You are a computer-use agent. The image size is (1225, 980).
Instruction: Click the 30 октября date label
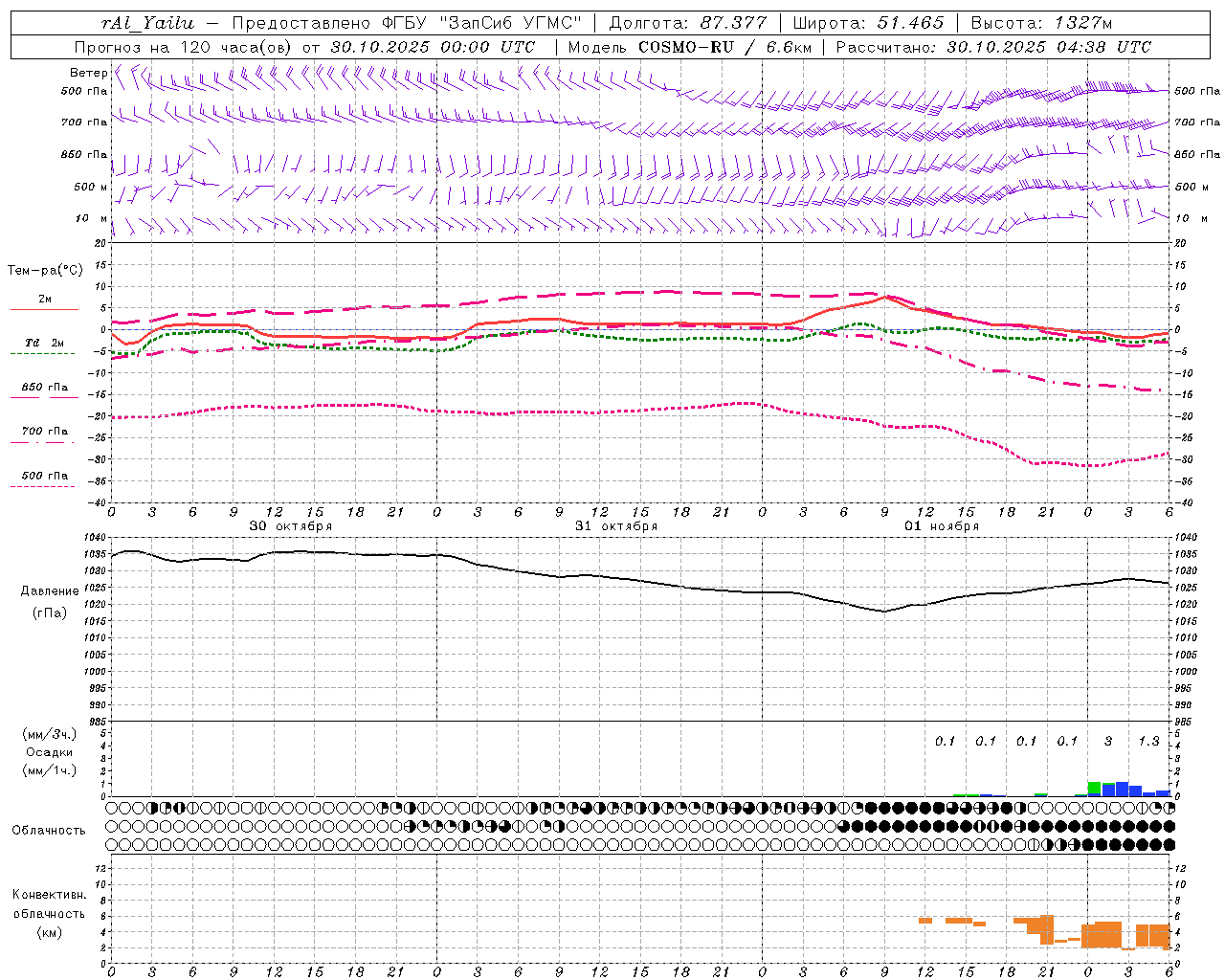click(291, 526)
